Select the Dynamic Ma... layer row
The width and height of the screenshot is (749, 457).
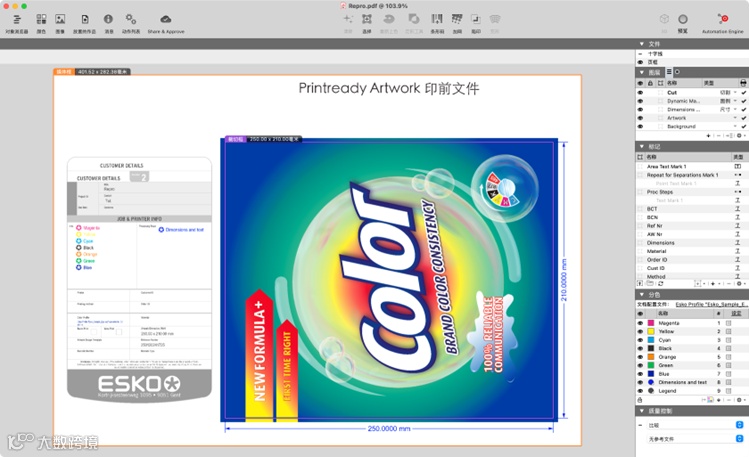coord(691,101)
